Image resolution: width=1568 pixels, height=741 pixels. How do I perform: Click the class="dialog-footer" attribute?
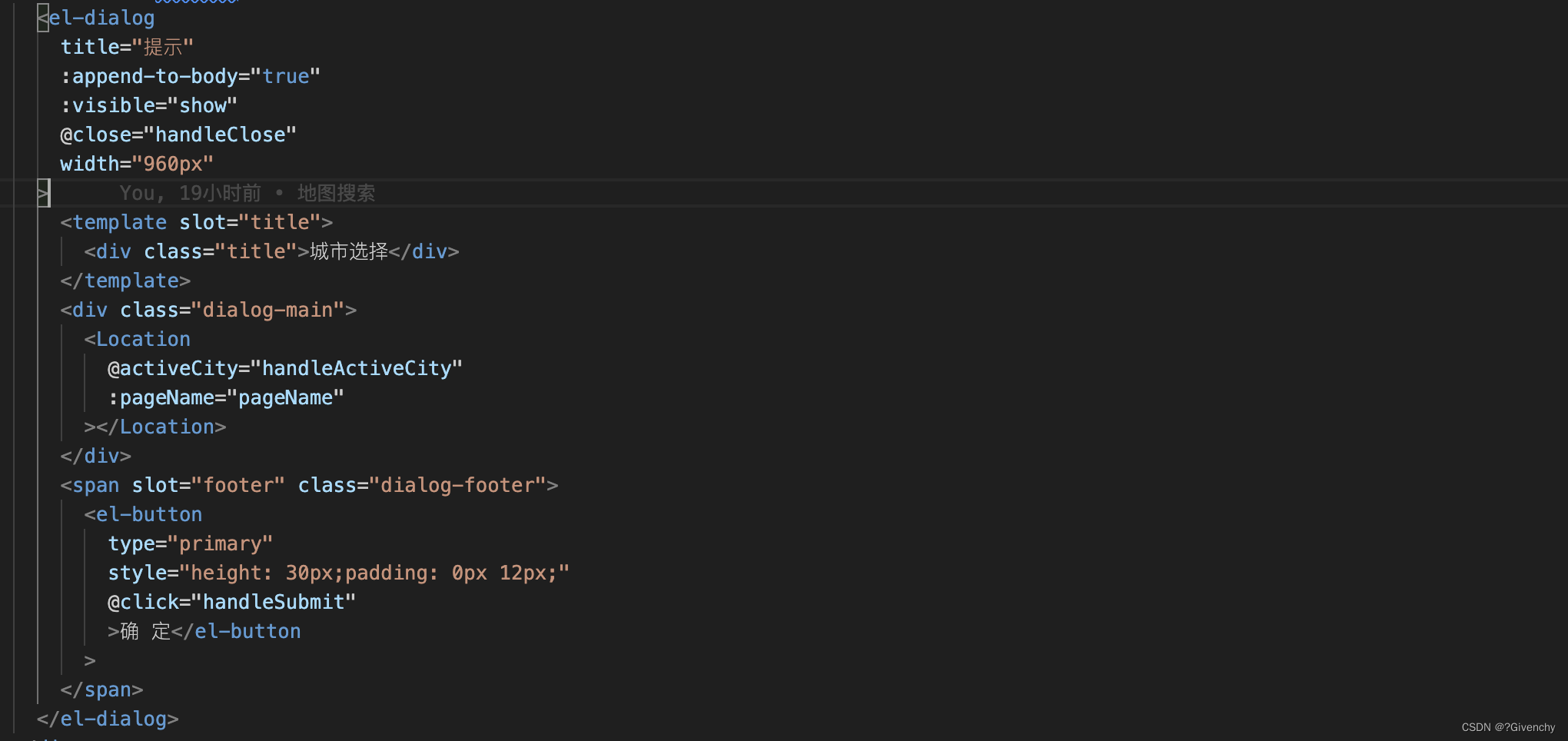coord(422,485)
